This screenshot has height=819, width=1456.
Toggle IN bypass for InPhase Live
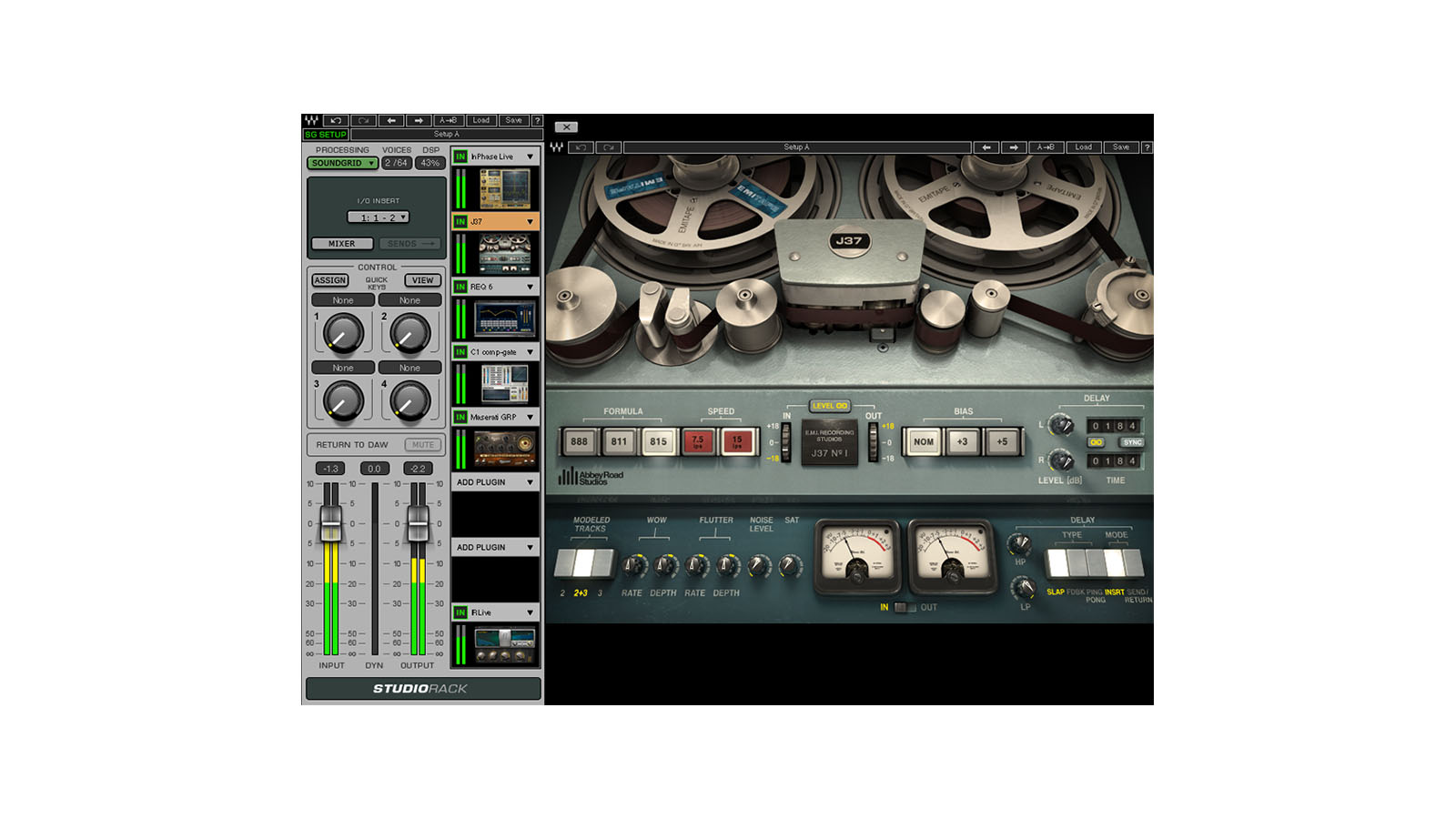coord(460,157)
